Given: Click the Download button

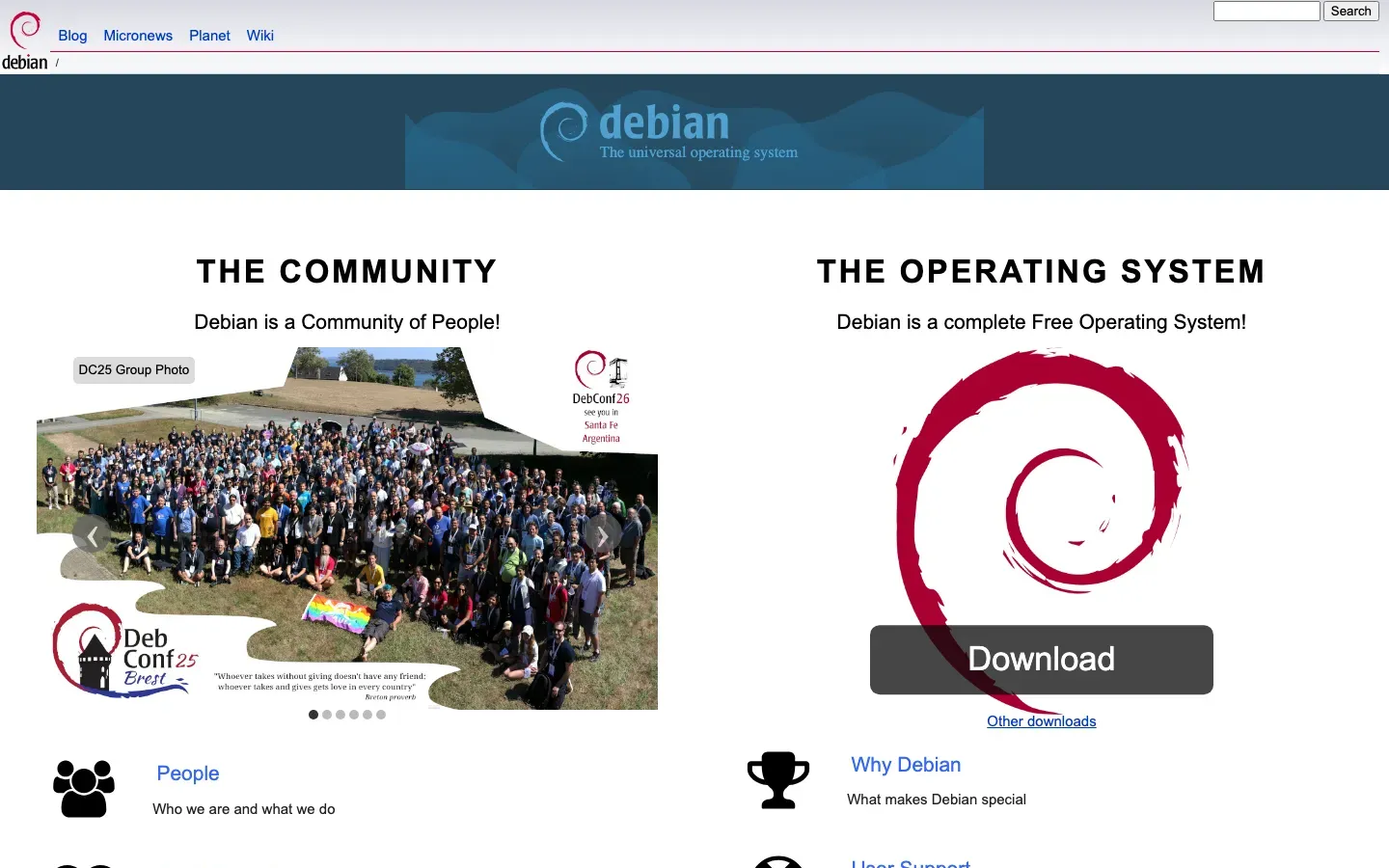Looking at the screenshot, I should pos(1042,660).
